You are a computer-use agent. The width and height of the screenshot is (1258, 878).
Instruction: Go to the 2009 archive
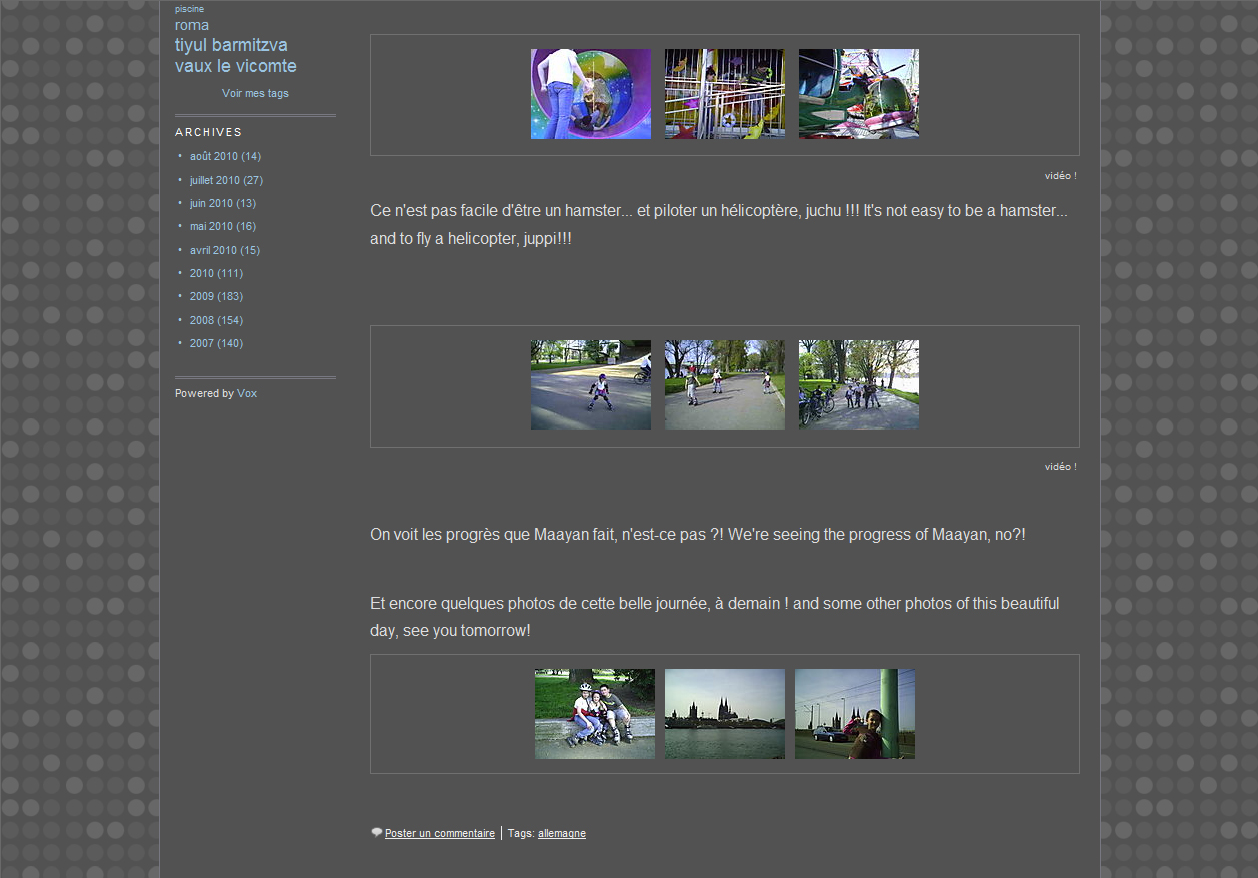pos(202,296)
